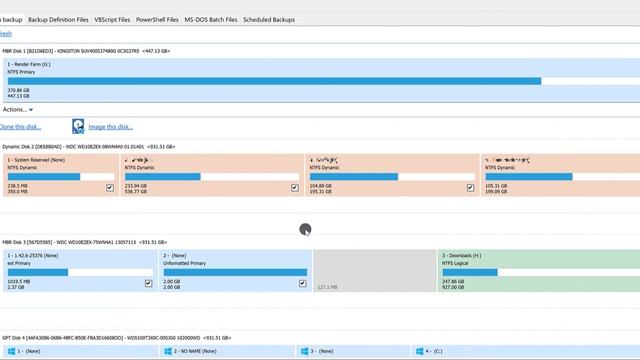
Task: Open the MS-DOS Batch Files tab
Action: point(211,20)
